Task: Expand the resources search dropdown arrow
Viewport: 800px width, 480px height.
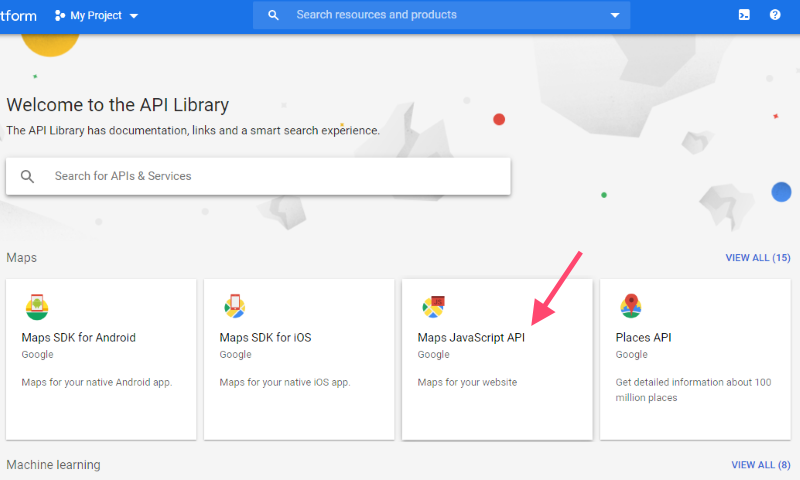Action: tap(615, 15)
